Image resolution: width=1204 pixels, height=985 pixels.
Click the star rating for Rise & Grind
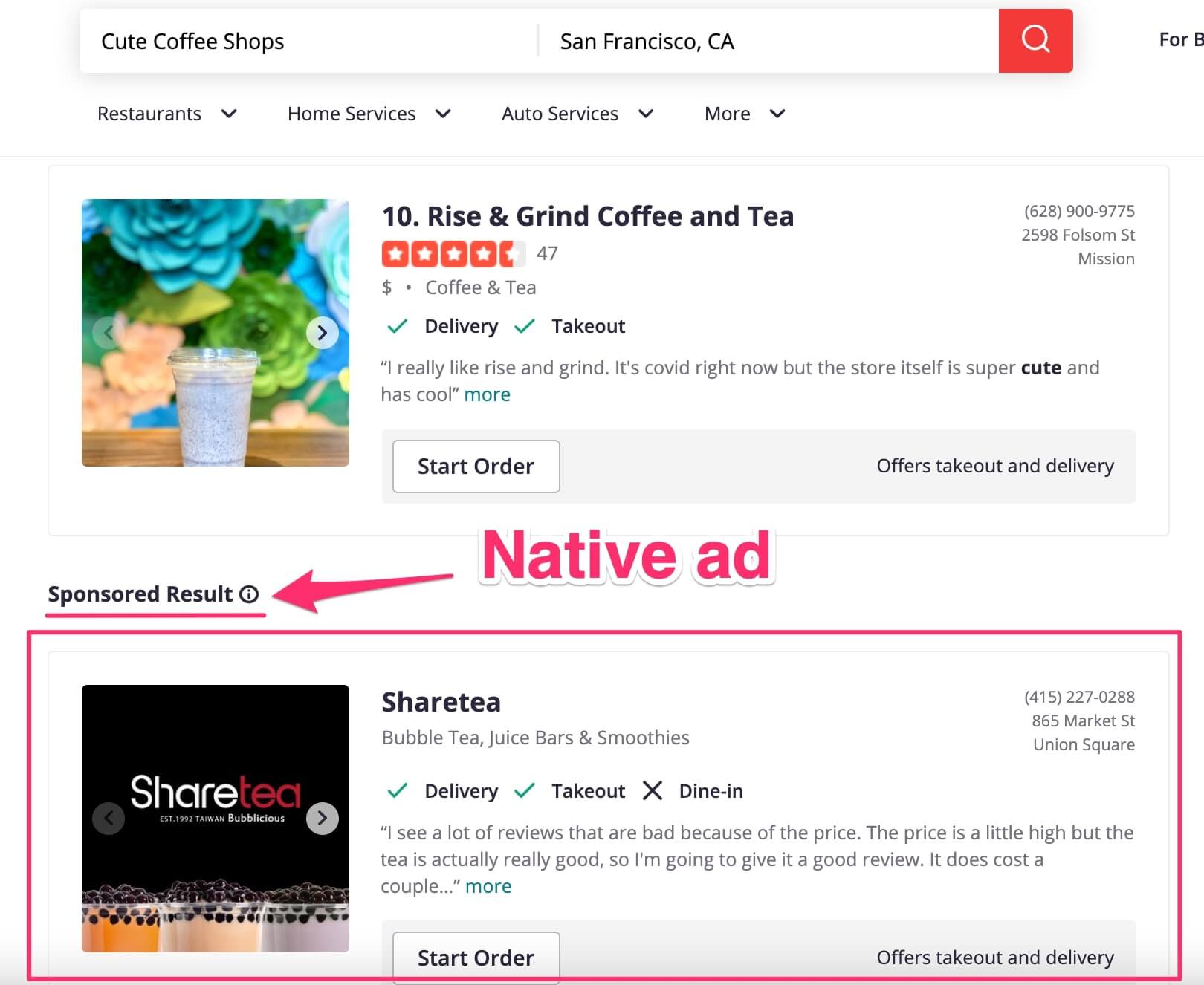(x=453, y=253)
